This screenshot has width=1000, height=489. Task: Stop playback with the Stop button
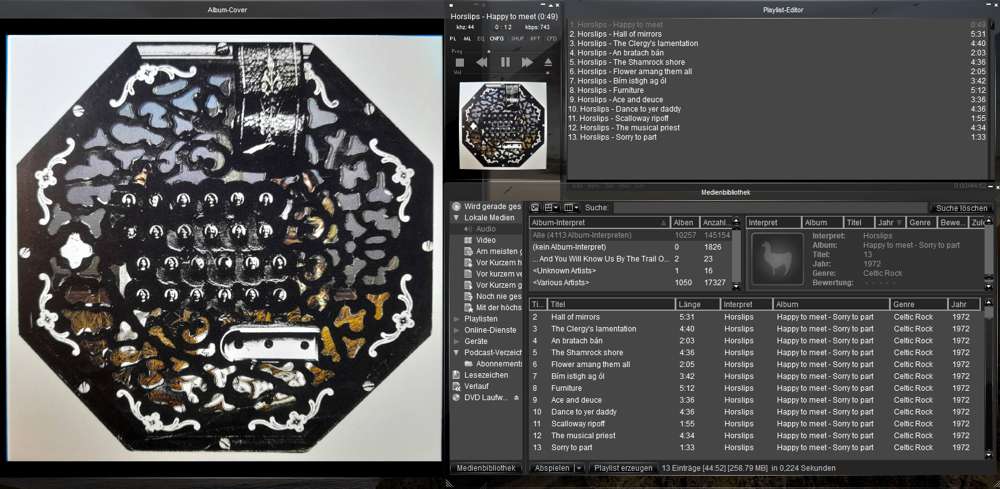pyautogui.click(x=460, y=62)
